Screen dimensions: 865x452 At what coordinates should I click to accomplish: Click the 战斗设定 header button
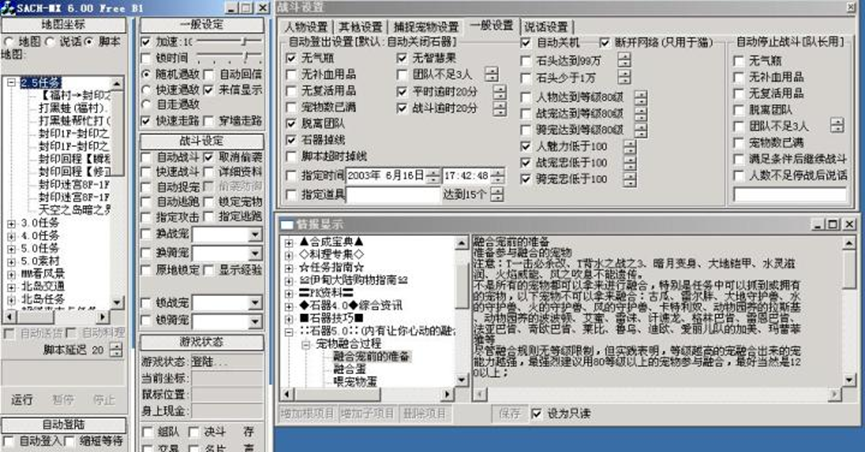[201, 141]
